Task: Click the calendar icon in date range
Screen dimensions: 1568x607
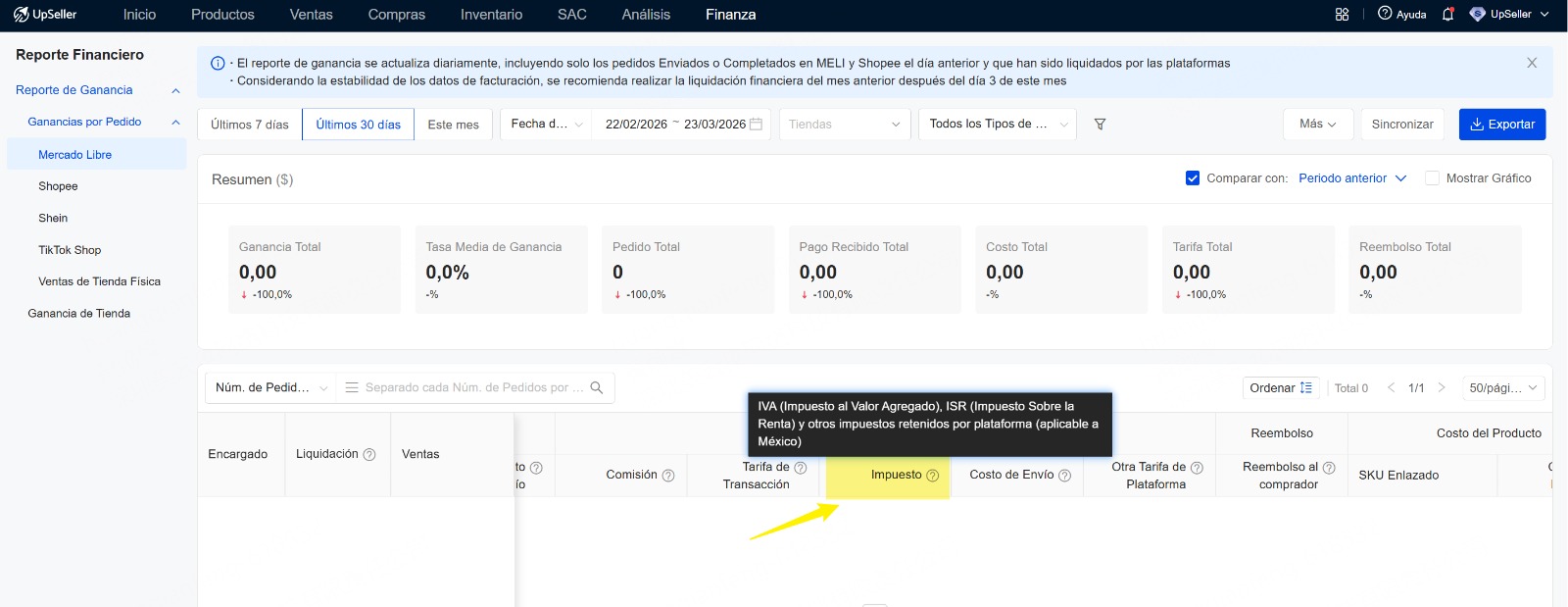Action: 756,125
